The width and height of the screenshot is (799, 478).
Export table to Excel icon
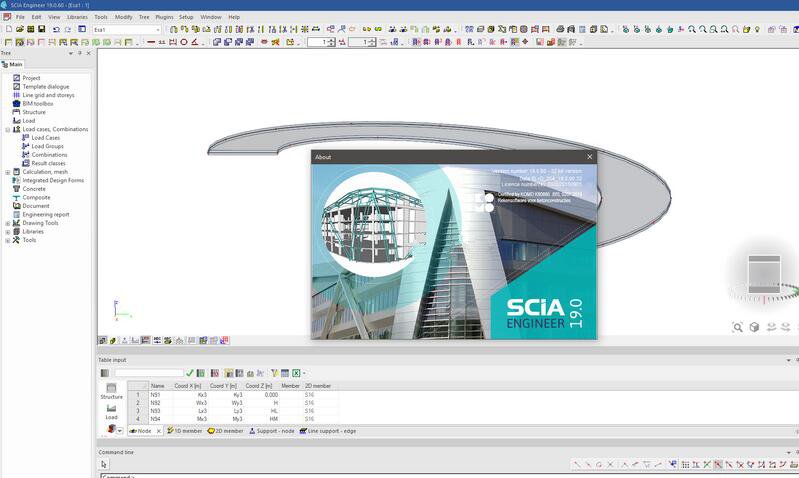[x=296, y=373]
